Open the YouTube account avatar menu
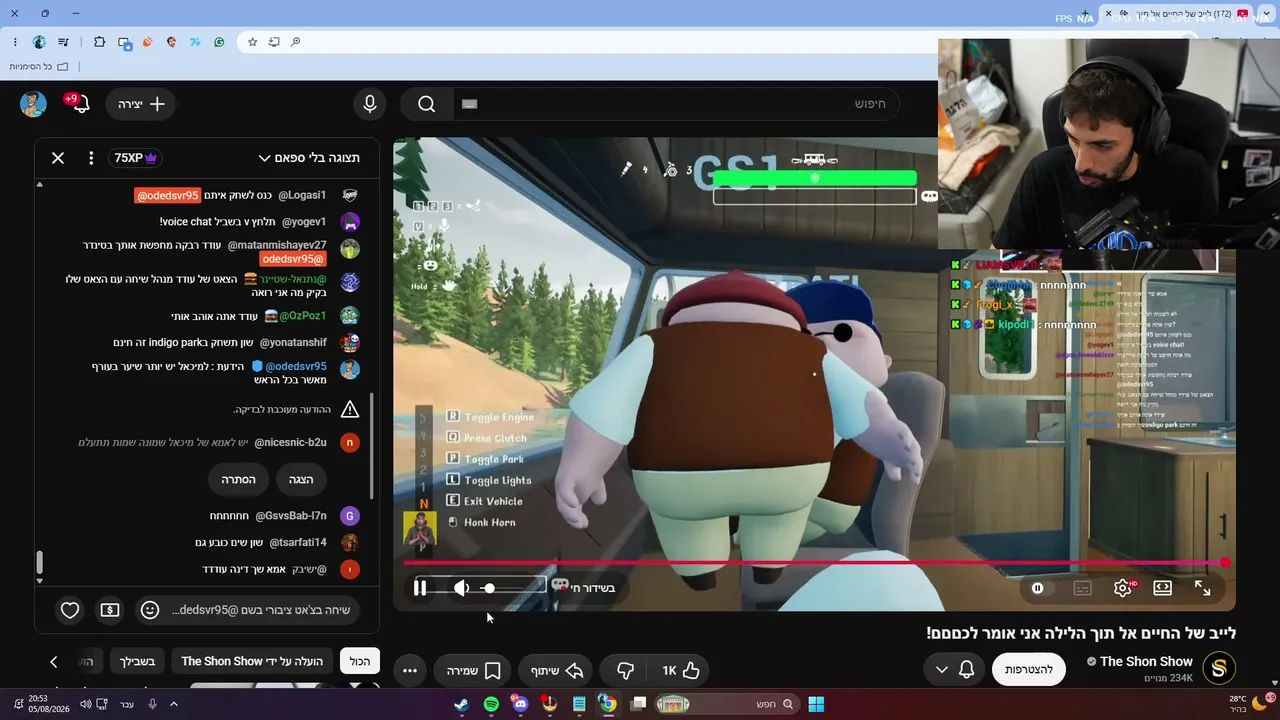1280x720 pixels. click(x=33, y=104)
